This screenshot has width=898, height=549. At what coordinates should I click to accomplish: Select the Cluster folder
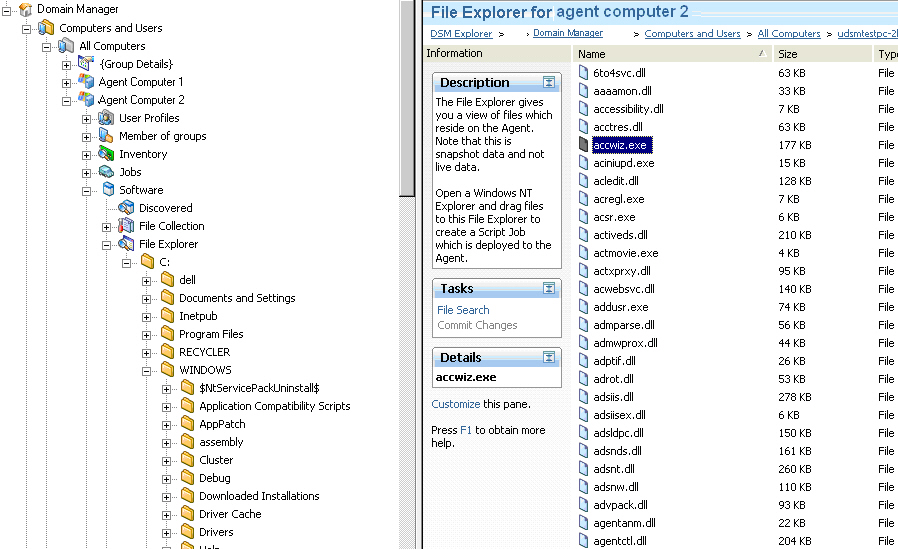coord(216,460)
